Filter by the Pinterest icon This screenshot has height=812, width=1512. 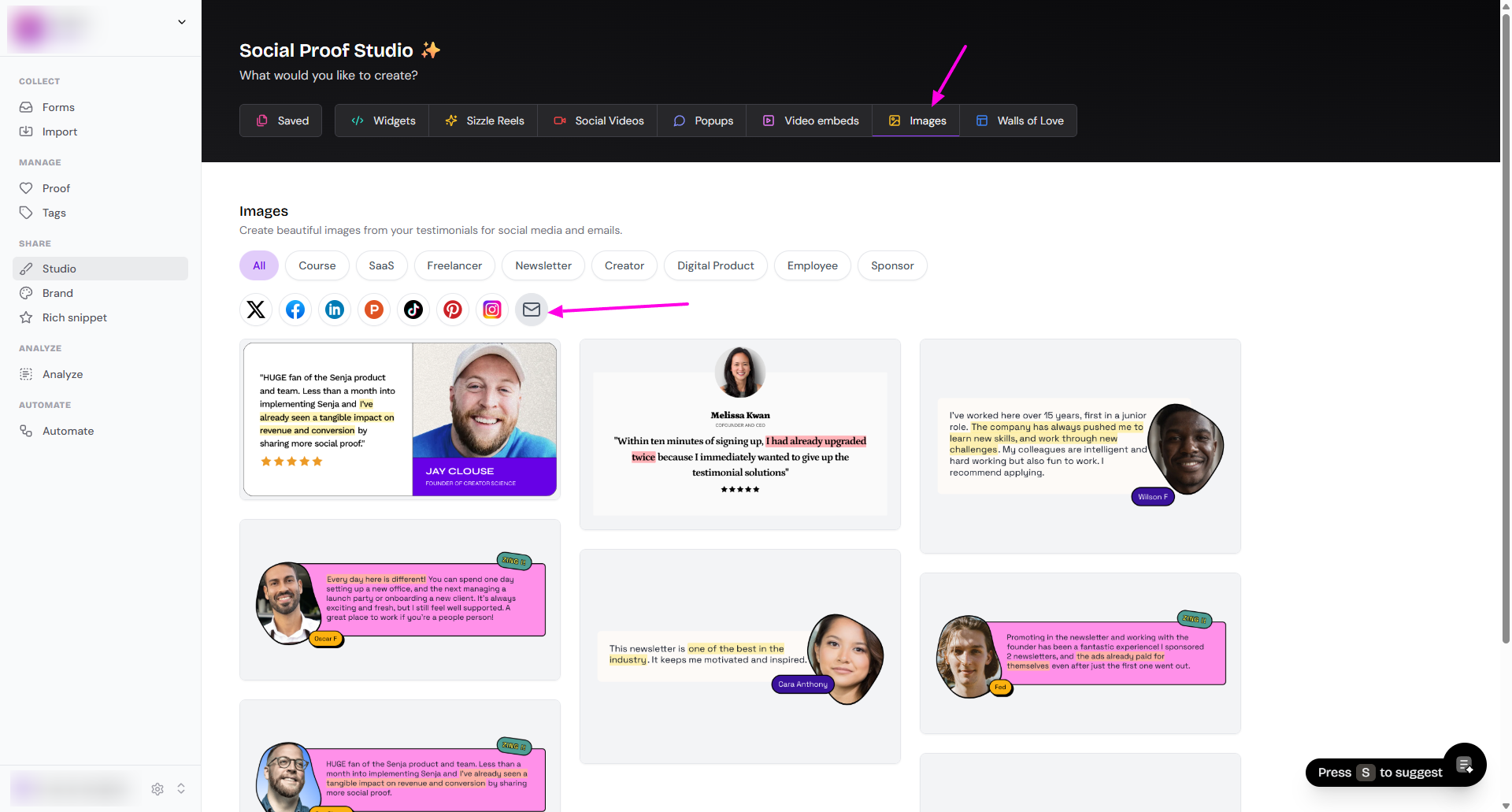(453, 310)
